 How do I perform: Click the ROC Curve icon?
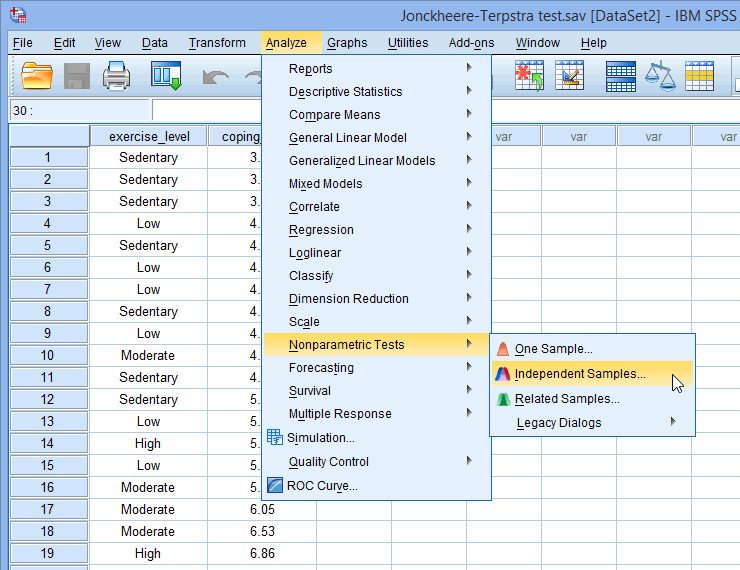[275, 485]
